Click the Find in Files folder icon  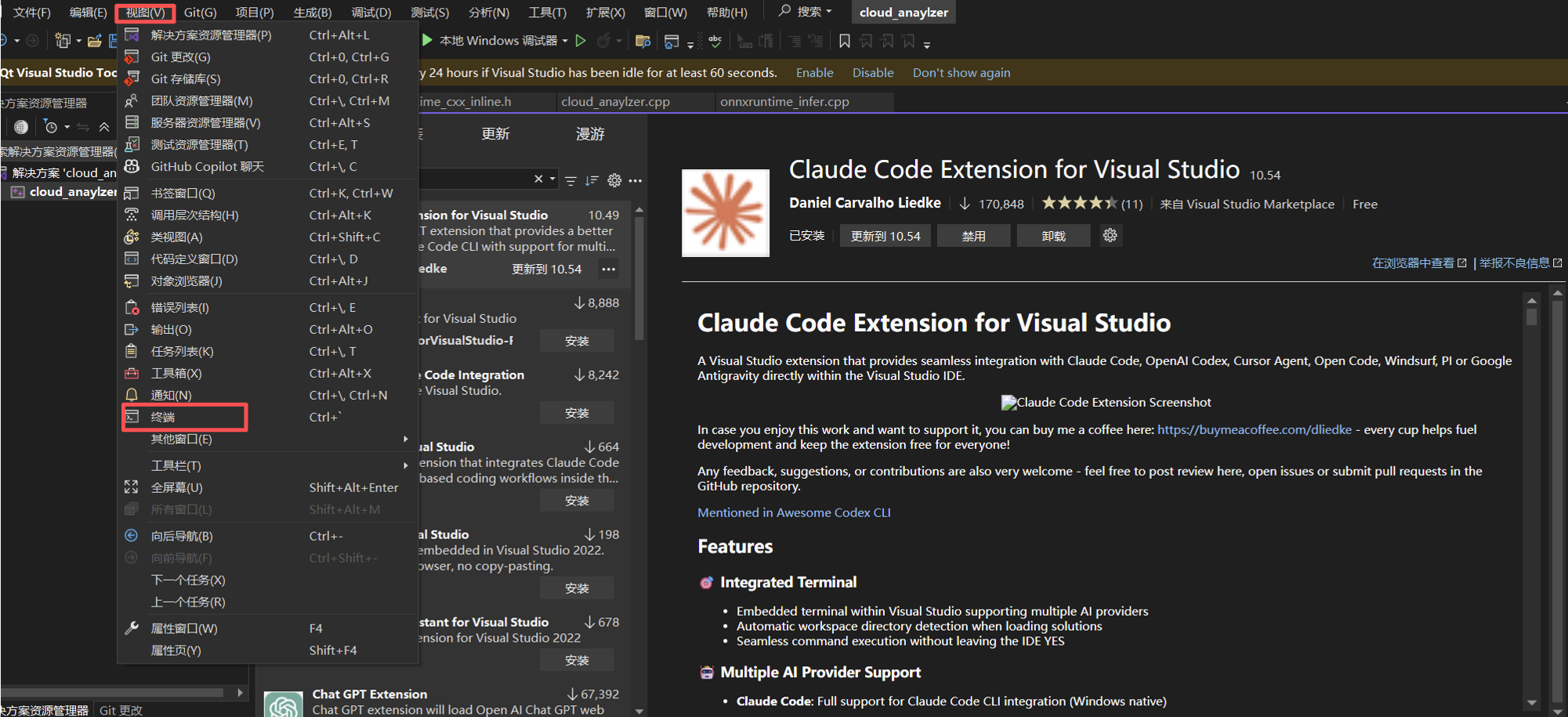click(643, 41)
